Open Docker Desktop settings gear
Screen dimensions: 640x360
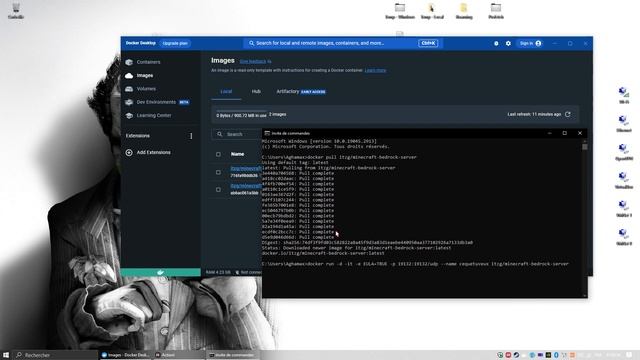click(x=508, y=43)
